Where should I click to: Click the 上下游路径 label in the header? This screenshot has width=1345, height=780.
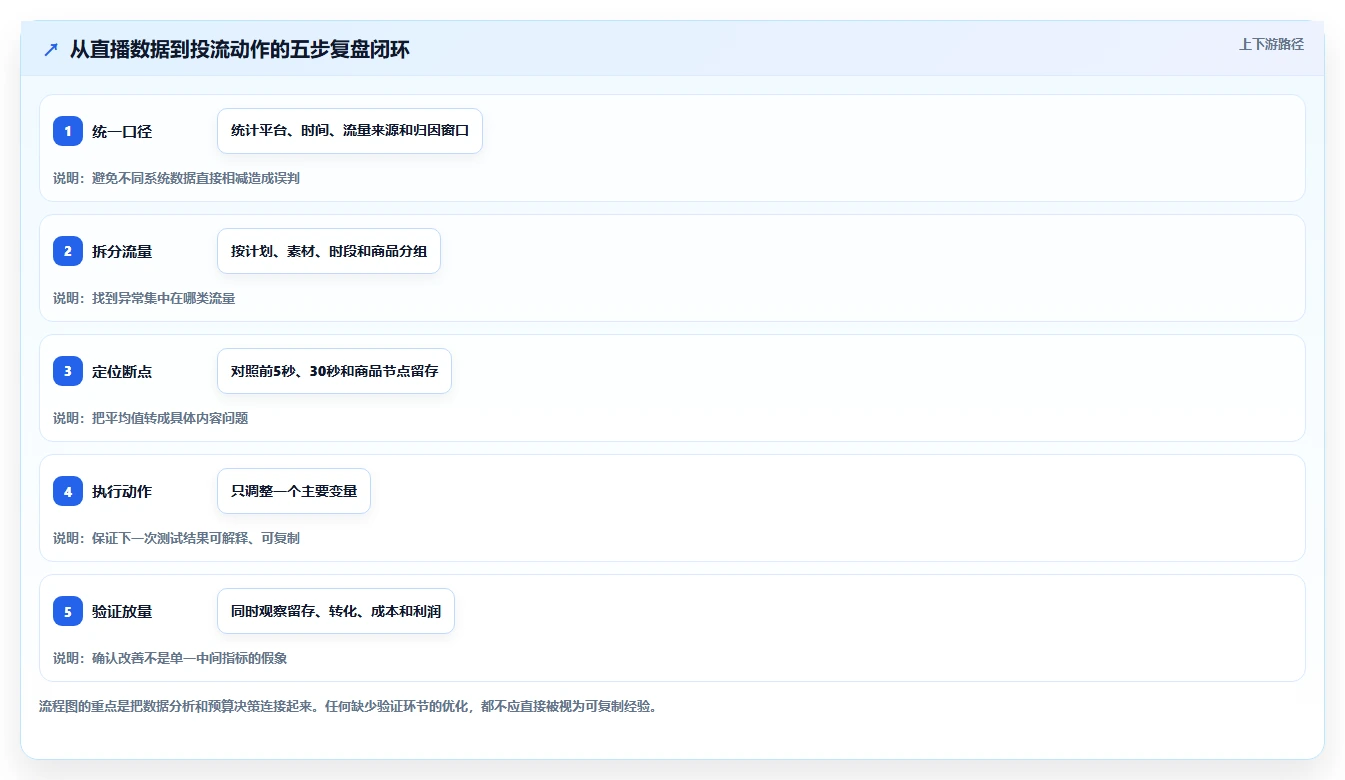(1271, 44)
